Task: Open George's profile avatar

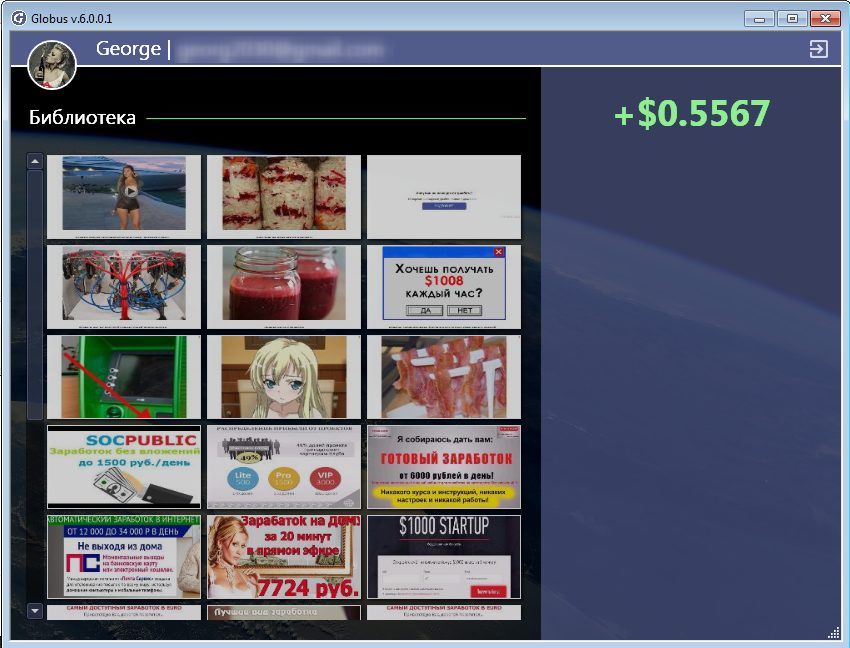Action: coord(52,65)
